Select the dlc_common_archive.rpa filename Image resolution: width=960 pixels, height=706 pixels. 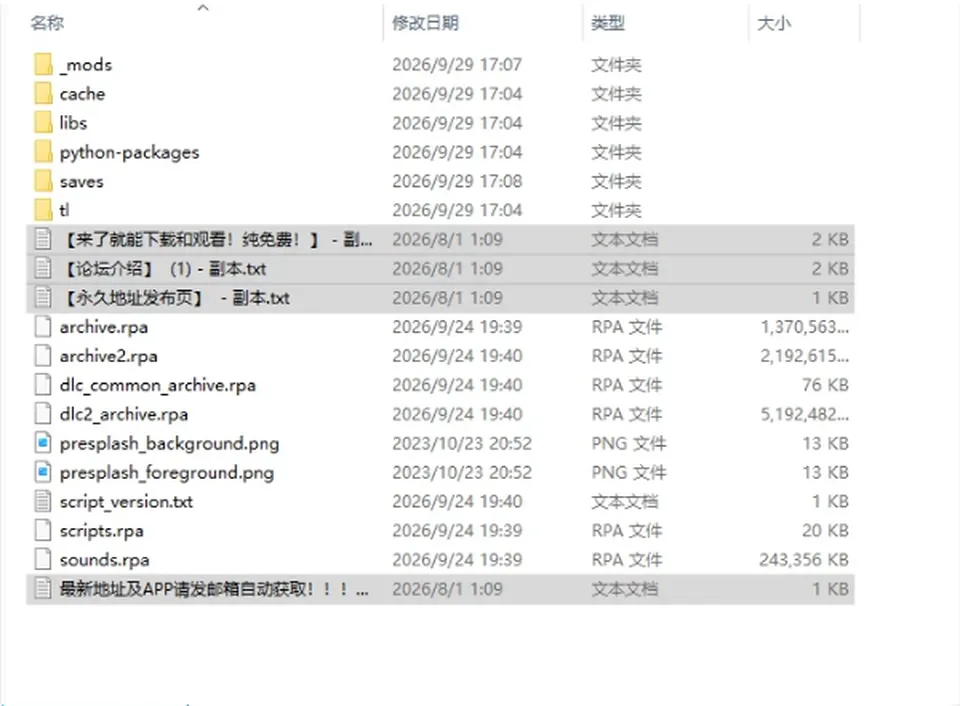click(x=157, y=385)
